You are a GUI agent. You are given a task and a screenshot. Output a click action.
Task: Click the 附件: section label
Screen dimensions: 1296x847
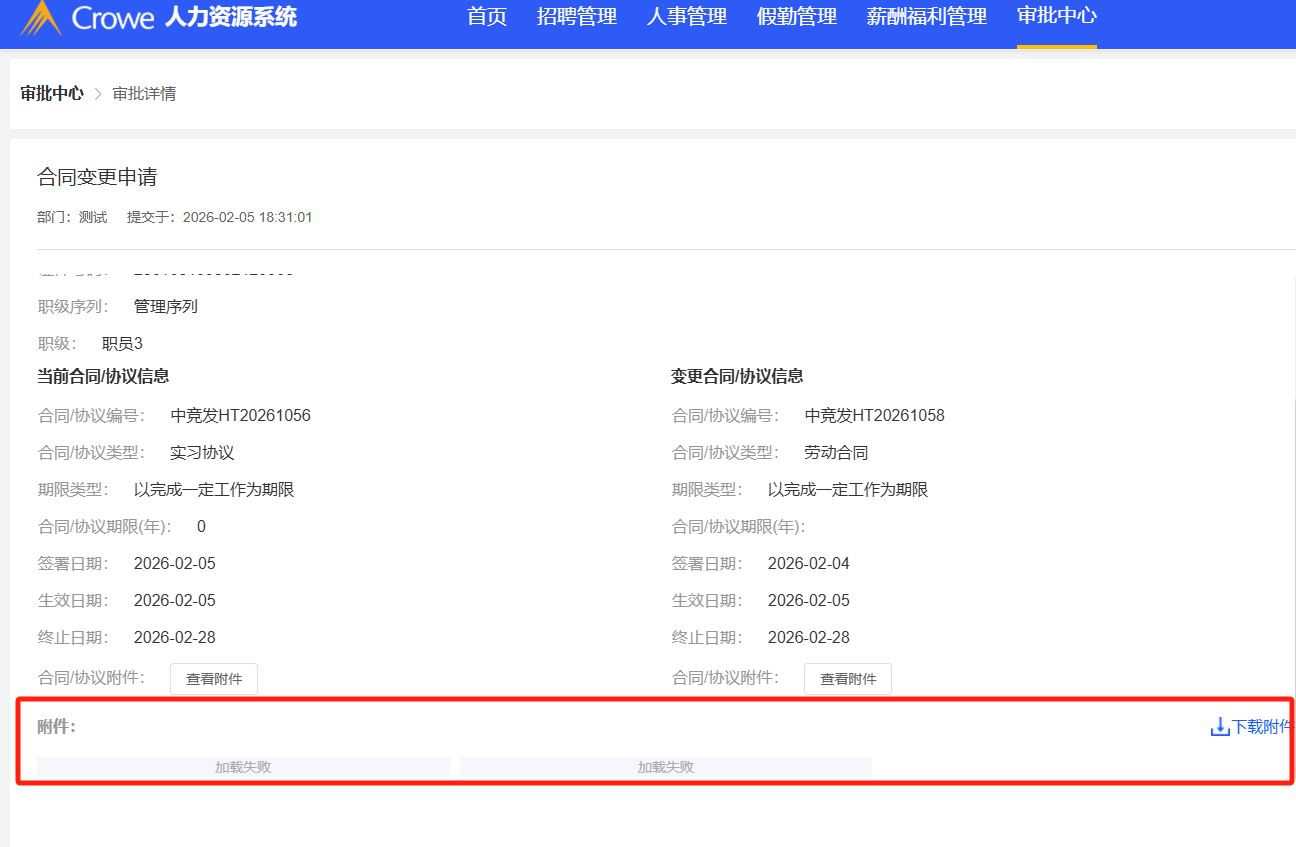click(57, 727)
